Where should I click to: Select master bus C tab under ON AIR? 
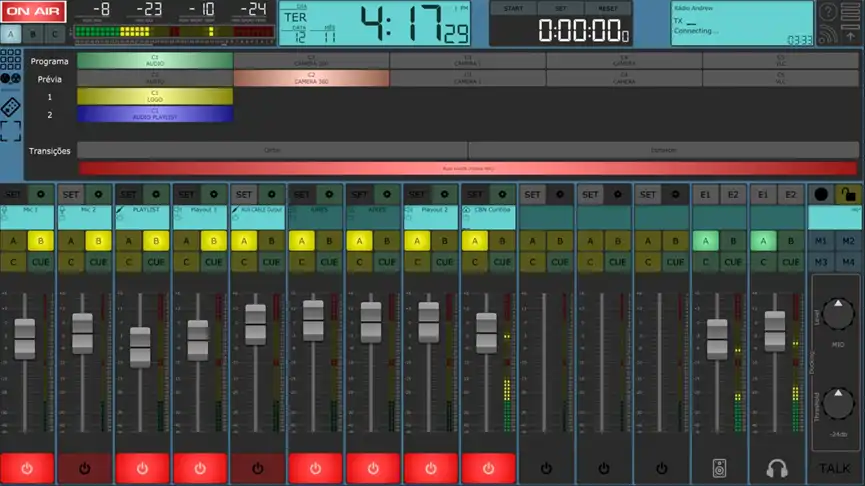pos(55,34)
